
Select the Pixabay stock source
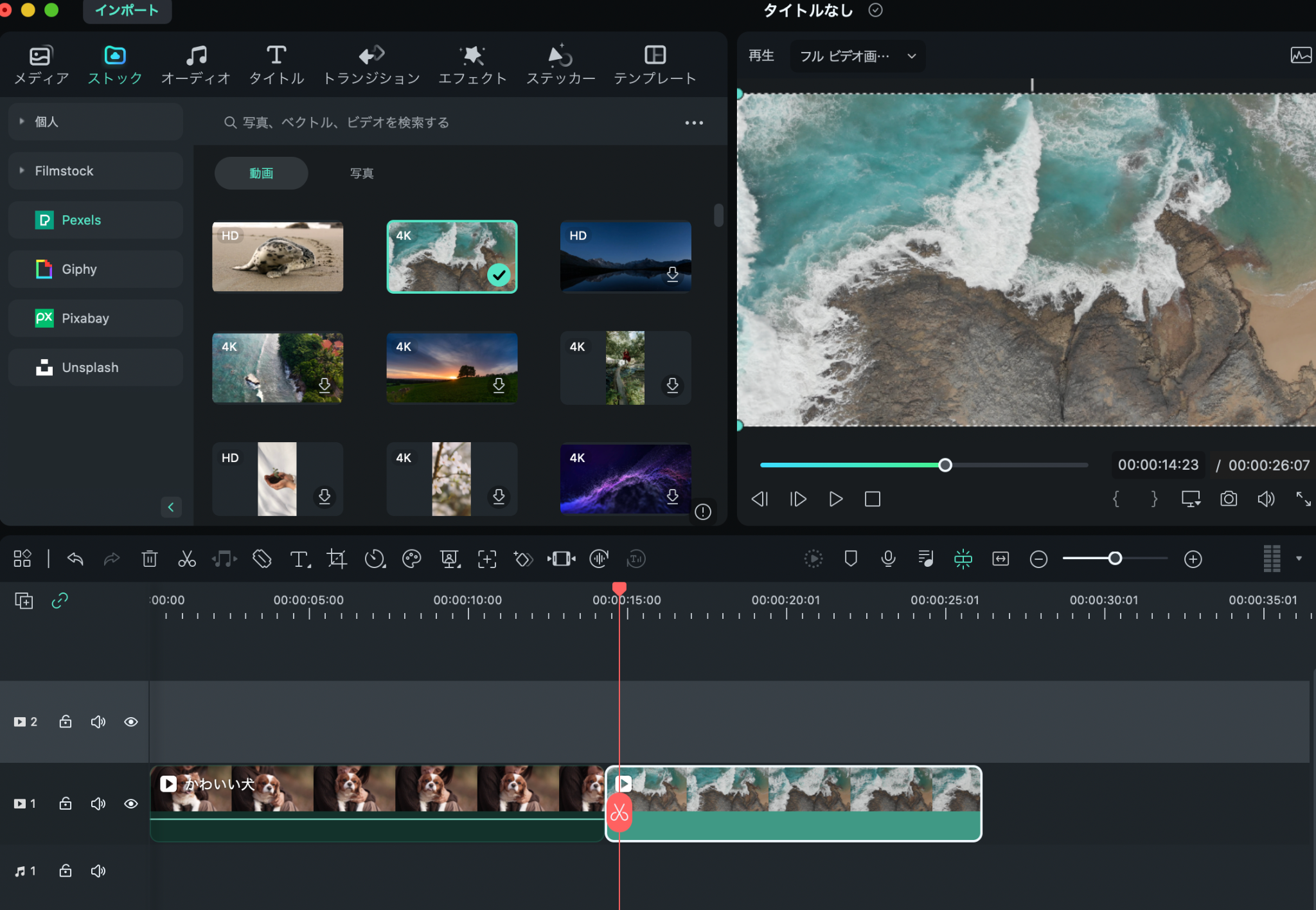point(96,318)
